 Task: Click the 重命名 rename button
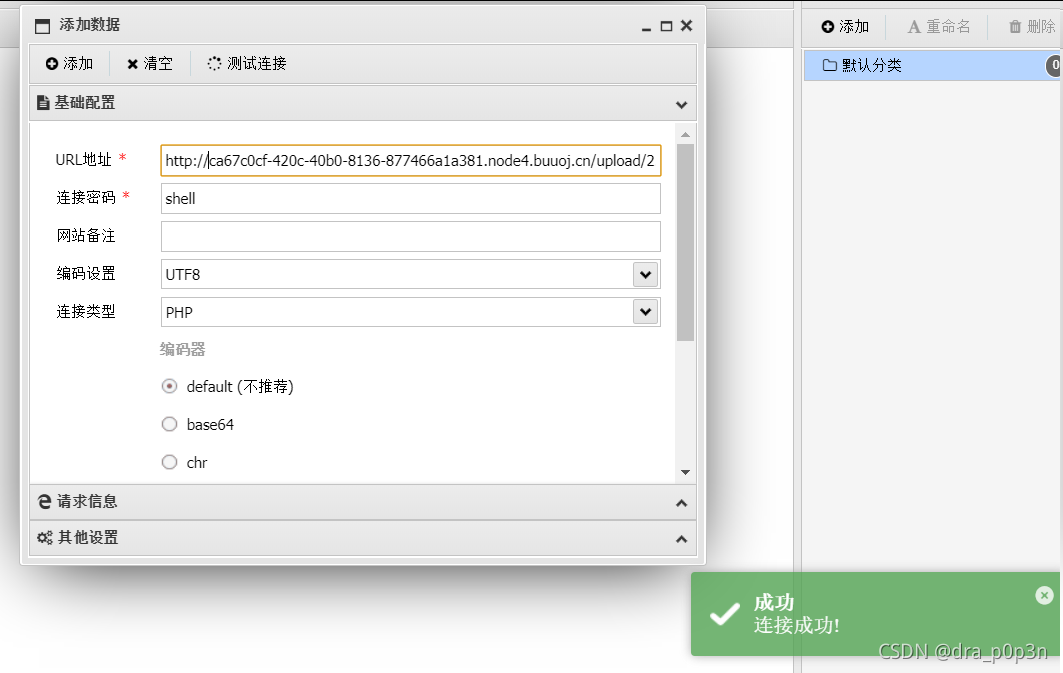click(939, 27)
